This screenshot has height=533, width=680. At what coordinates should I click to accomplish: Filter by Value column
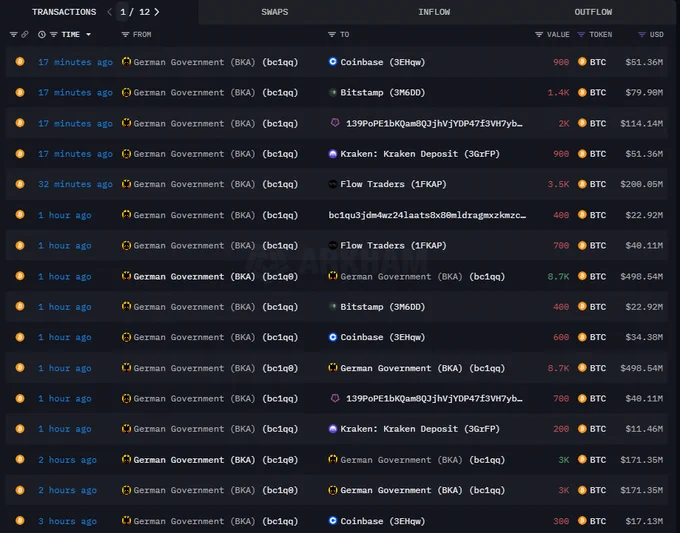coord(539,34)
